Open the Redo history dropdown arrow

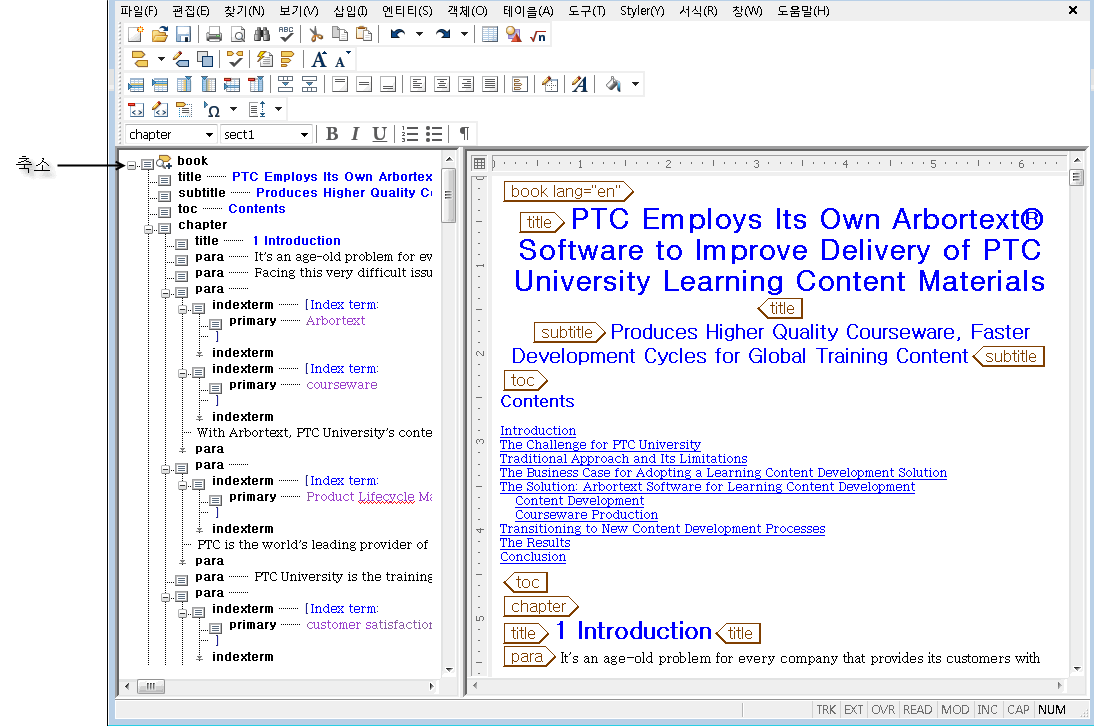[x=464, y=34]
